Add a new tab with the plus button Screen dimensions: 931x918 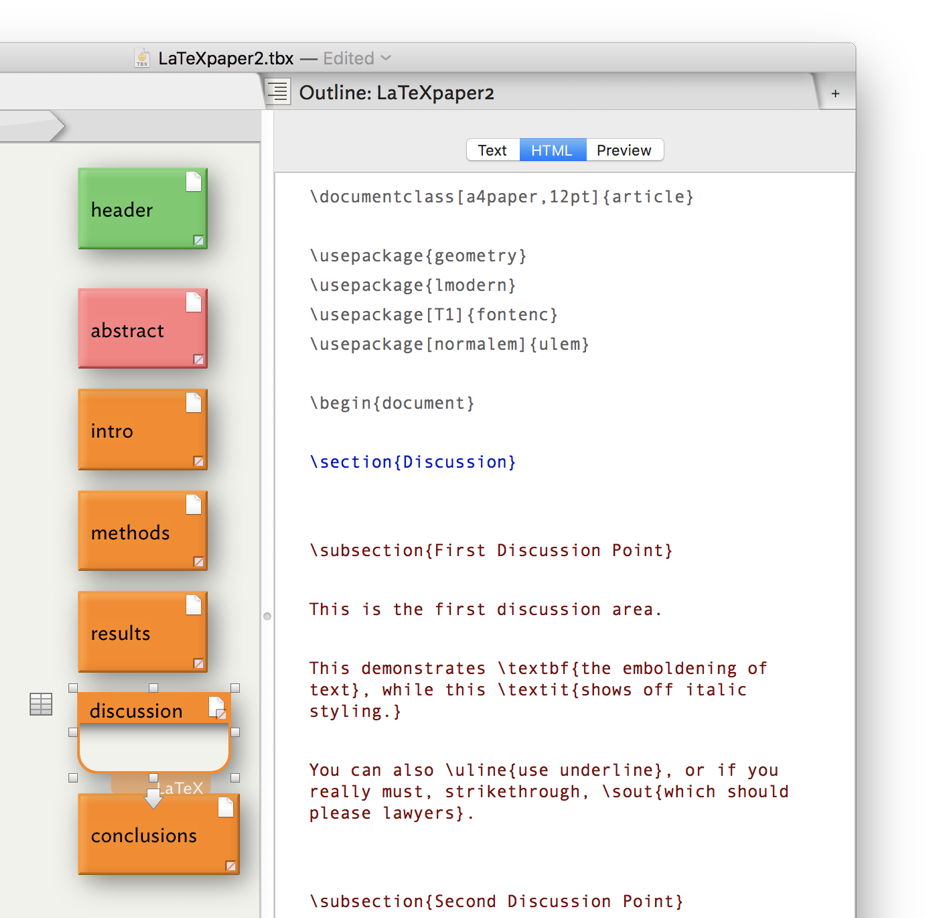[x=835, y=93]
